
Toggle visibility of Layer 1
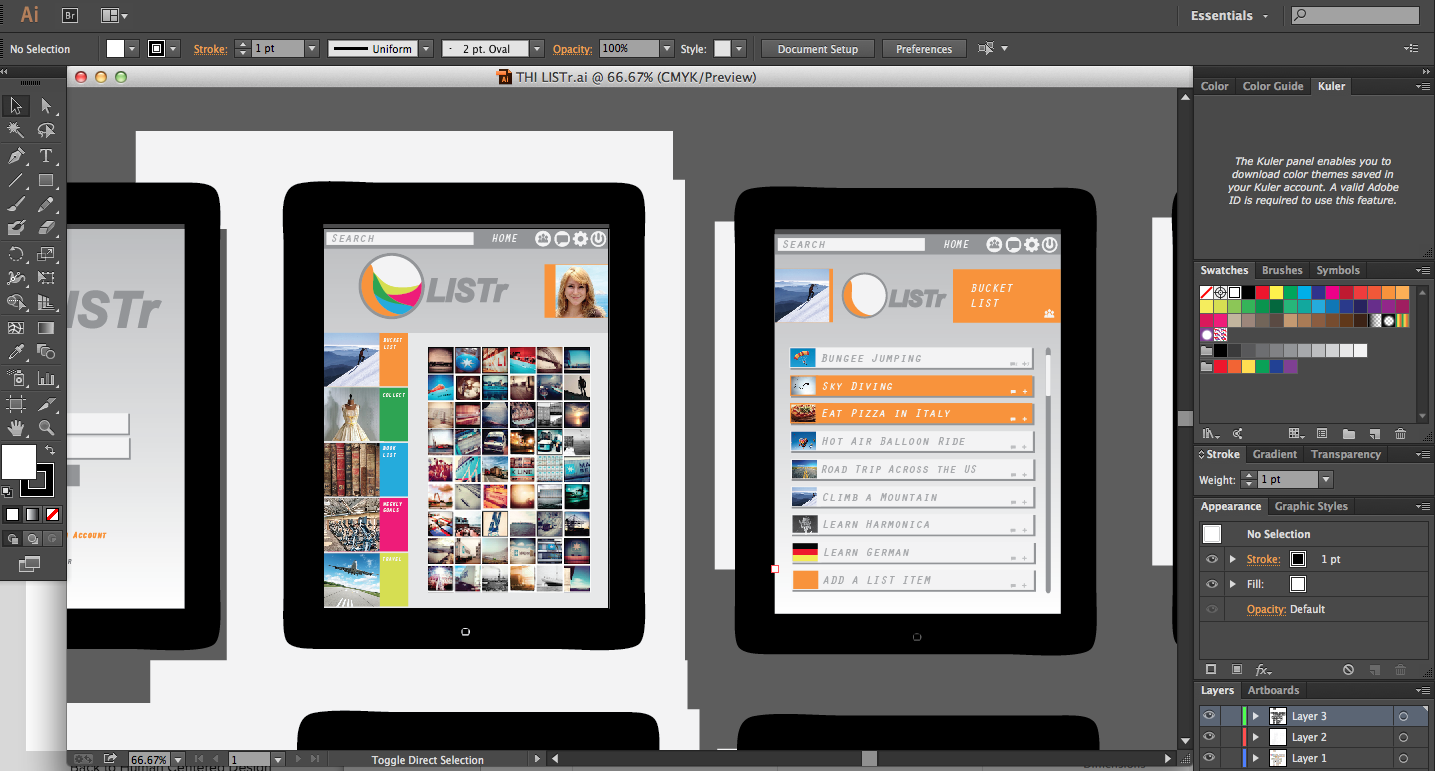pos(1210,758)
